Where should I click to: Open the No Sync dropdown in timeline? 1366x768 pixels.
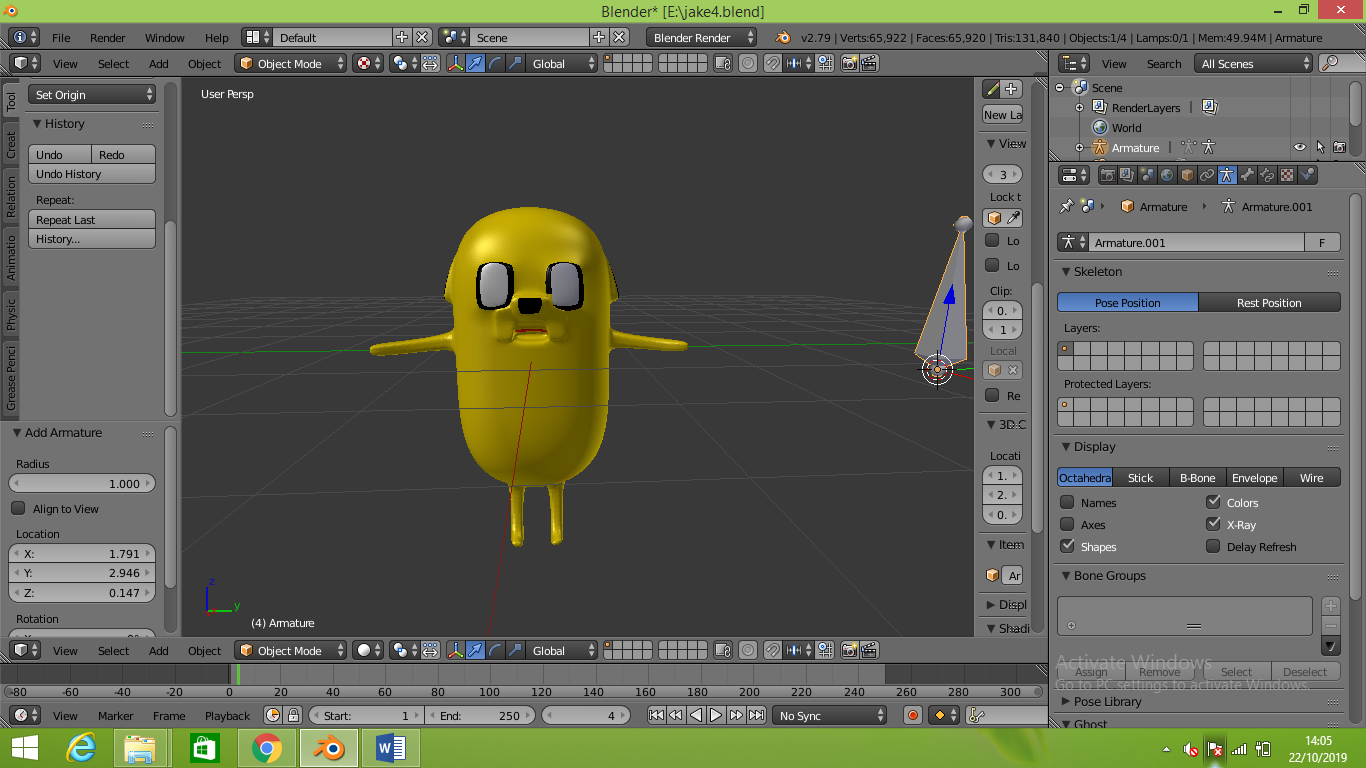pos(829,715)
